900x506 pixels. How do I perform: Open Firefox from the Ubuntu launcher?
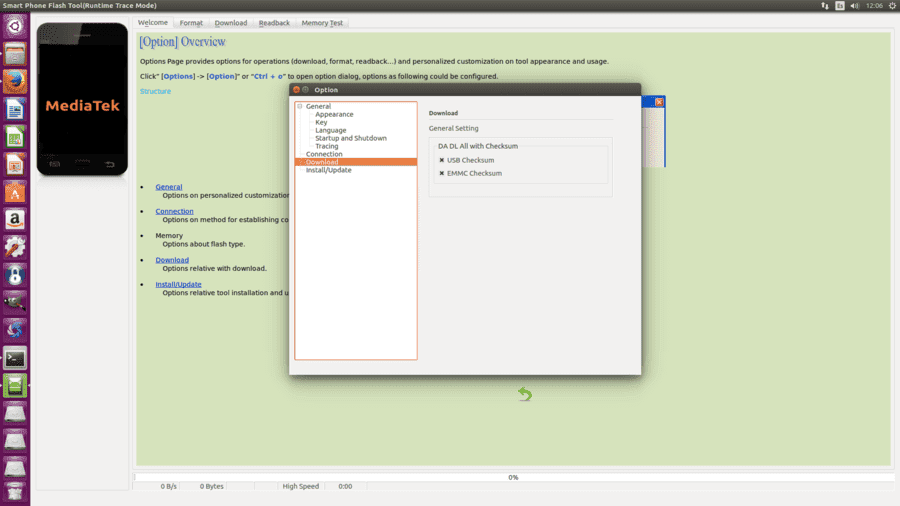click(x=15, y=81)
